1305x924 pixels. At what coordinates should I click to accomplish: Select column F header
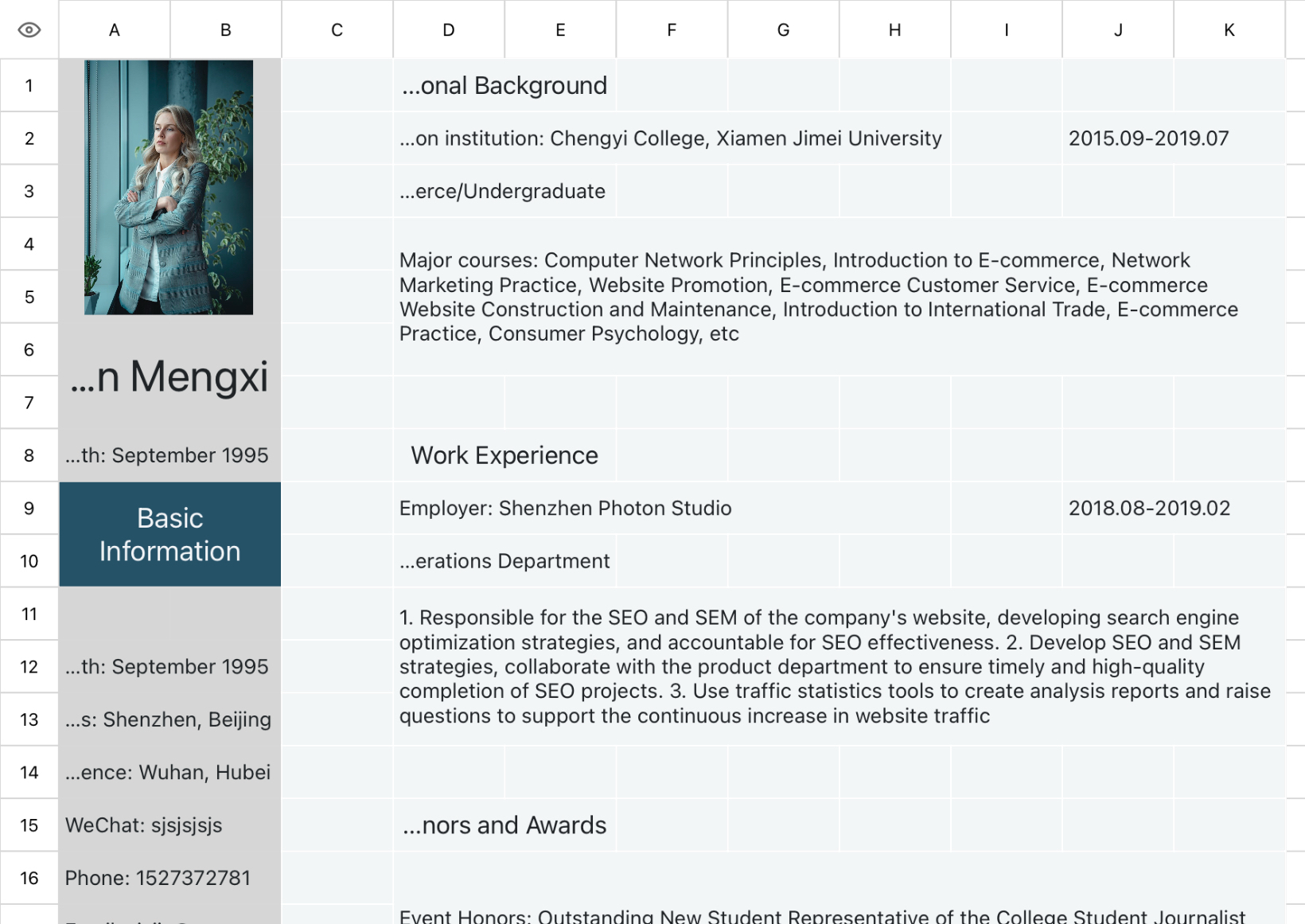(x=672, y=29)
